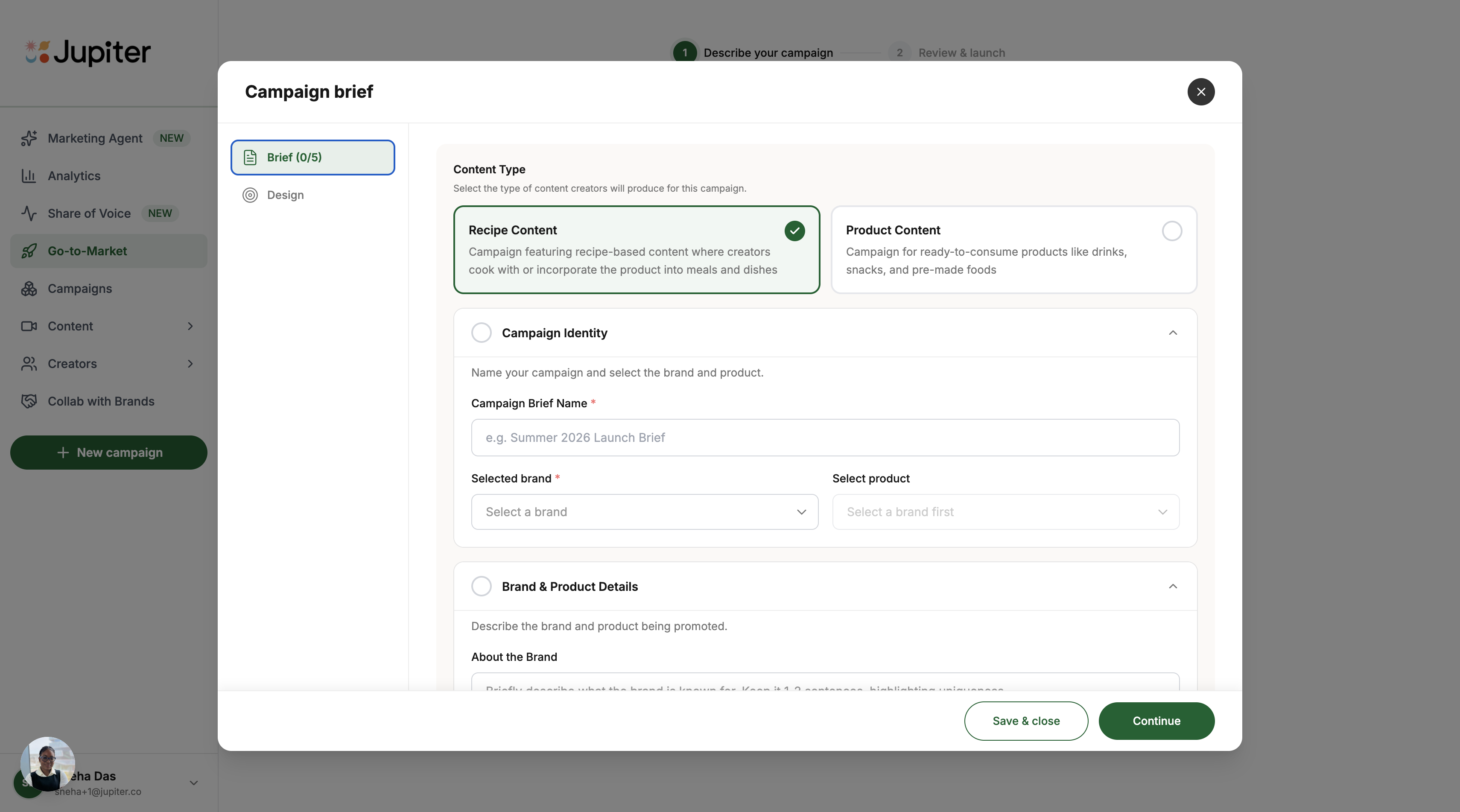The image size is (1460, 812).
Task: Click the Save & close button
Action: click(x=1025, y=721)
